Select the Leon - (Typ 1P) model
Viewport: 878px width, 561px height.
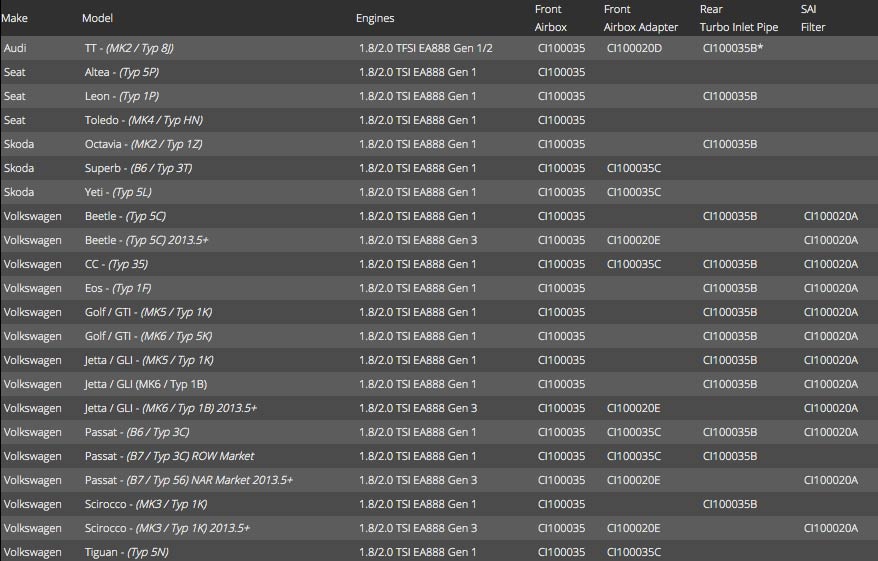[122, 96]
